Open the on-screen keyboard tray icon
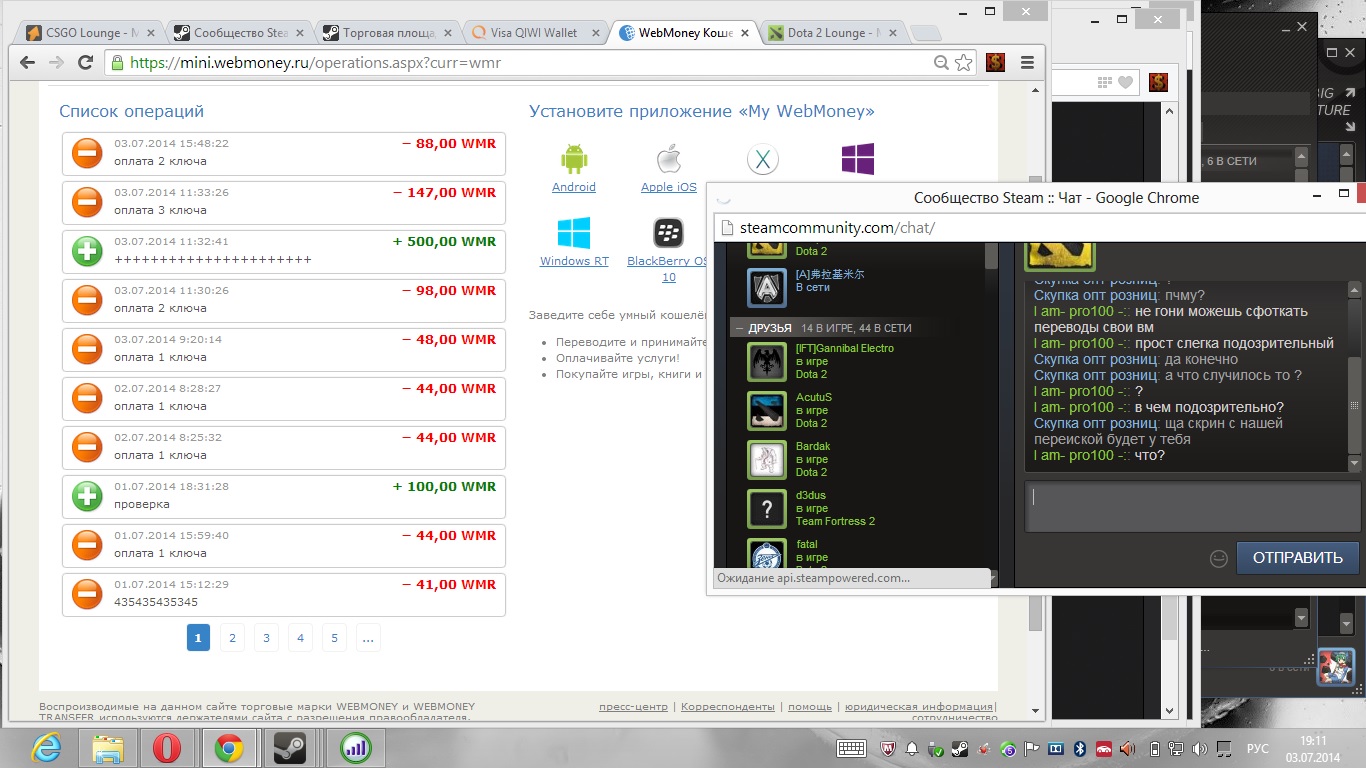Viewport: 1366px width, 768px height. (x=851, y=748)
